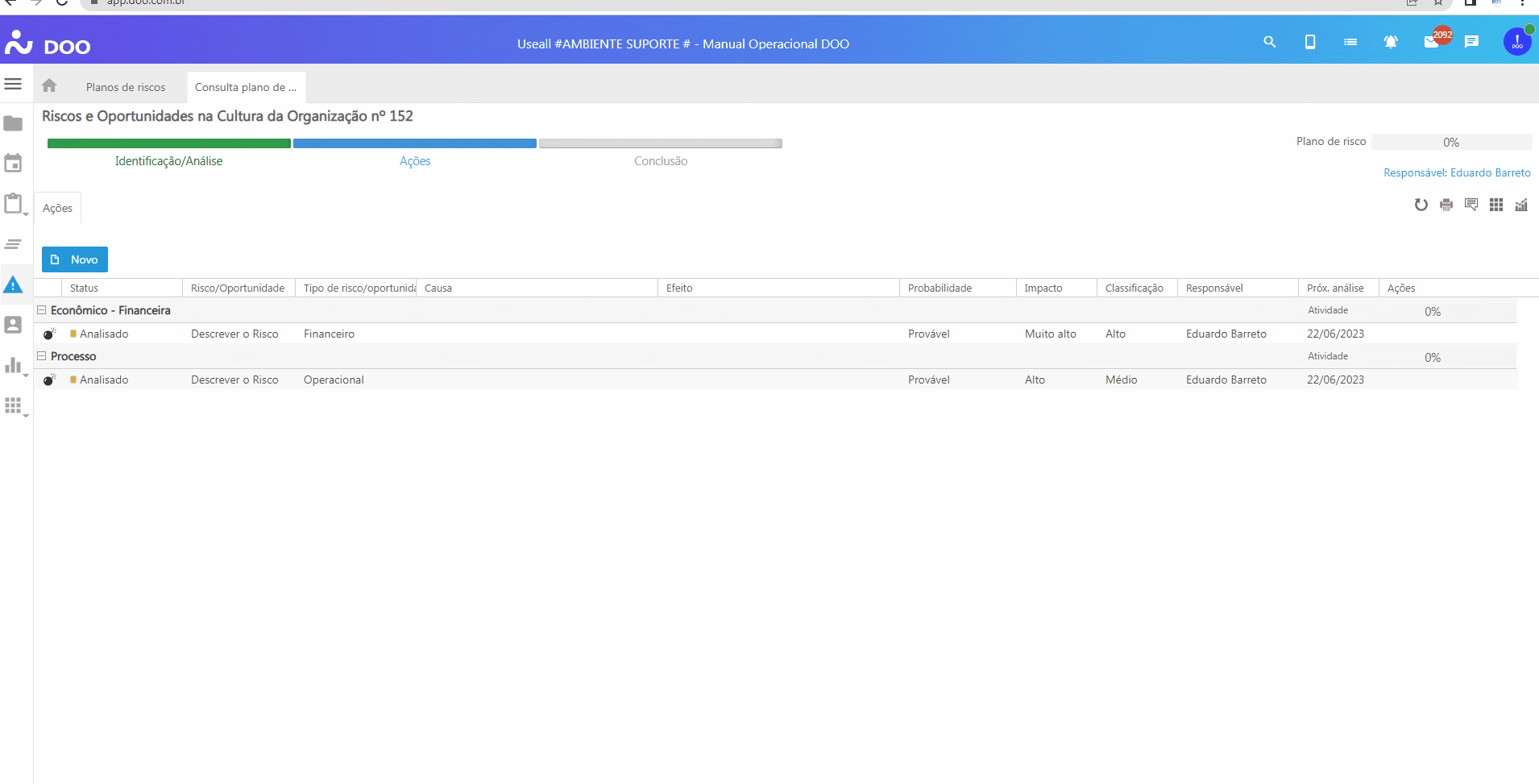Open the mail inbox with 2092 badge
Viewport: 1539px width, 784px height.
pyautogui.click(x=1432, y=42)
